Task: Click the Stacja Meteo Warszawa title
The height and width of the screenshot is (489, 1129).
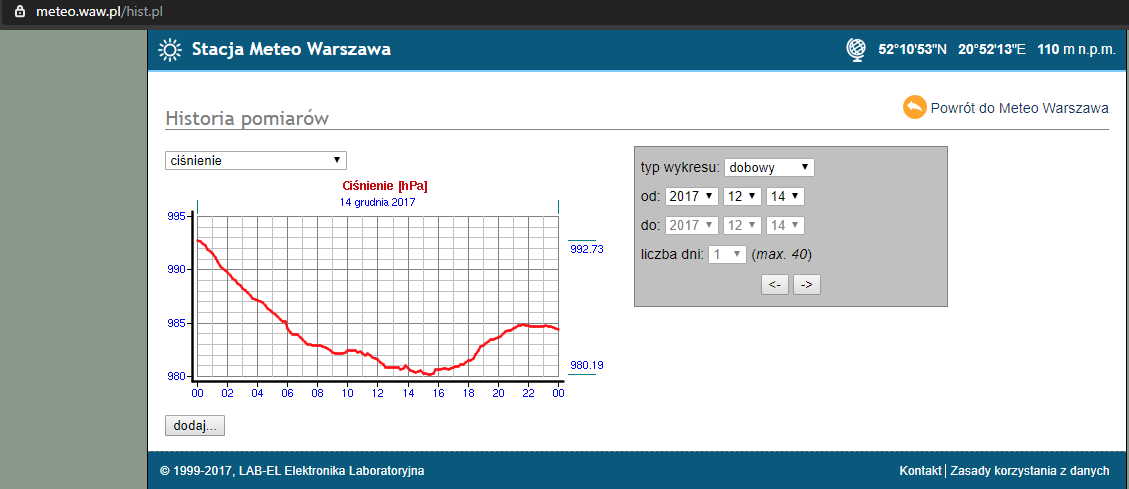Action: pyautogui.click(x=291, y=50)
